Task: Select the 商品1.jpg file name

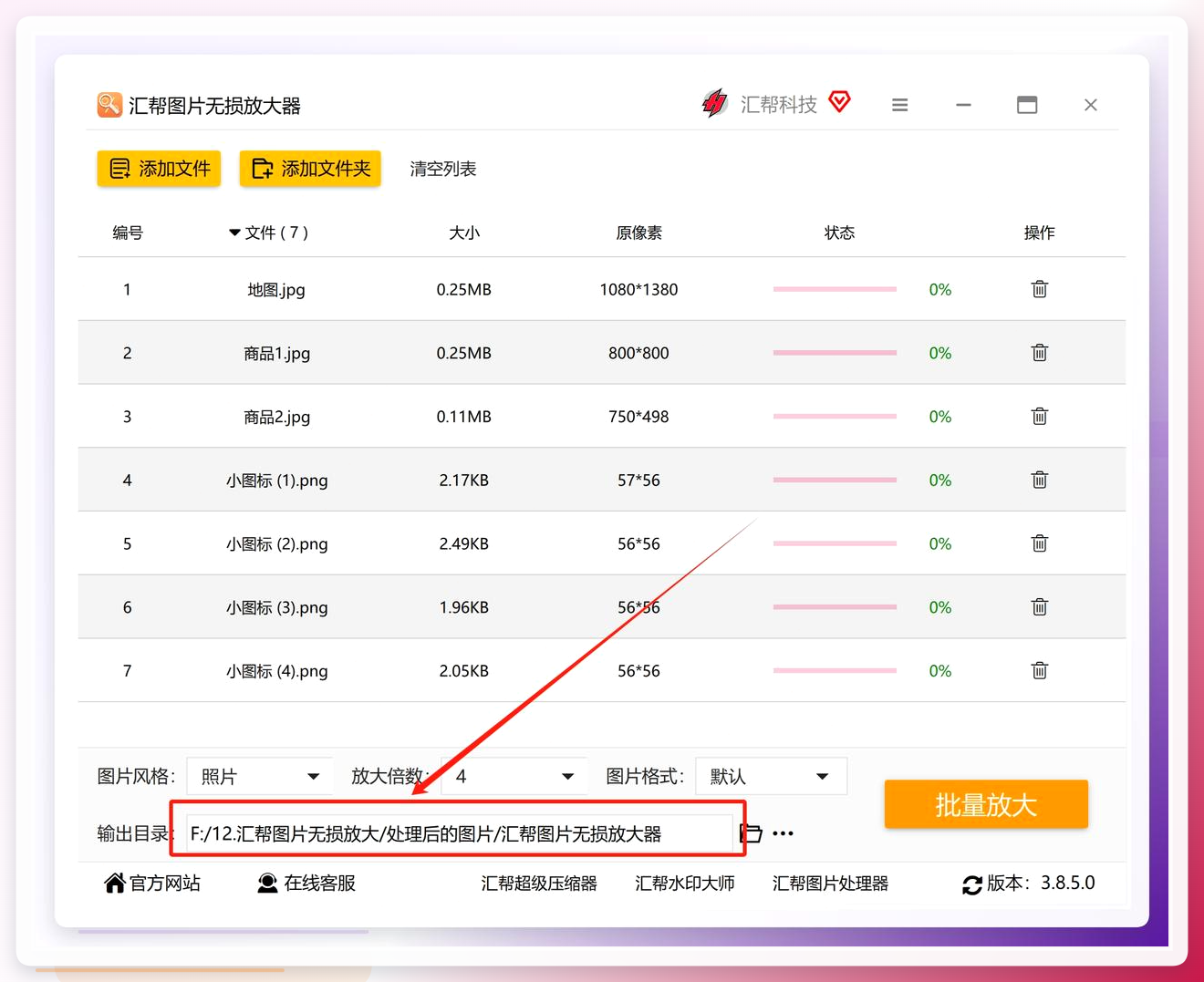Action: [x=277, y=353]
